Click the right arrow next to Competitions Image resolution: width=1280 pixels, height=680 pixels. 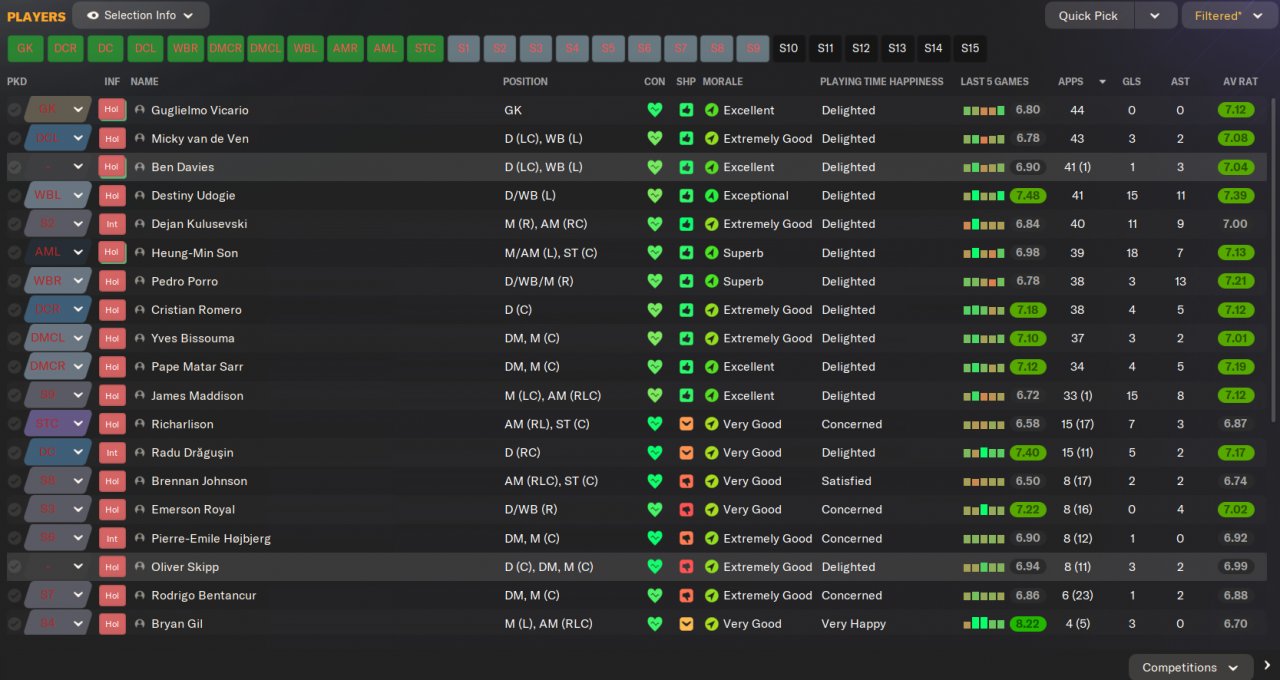point(1267,666)
